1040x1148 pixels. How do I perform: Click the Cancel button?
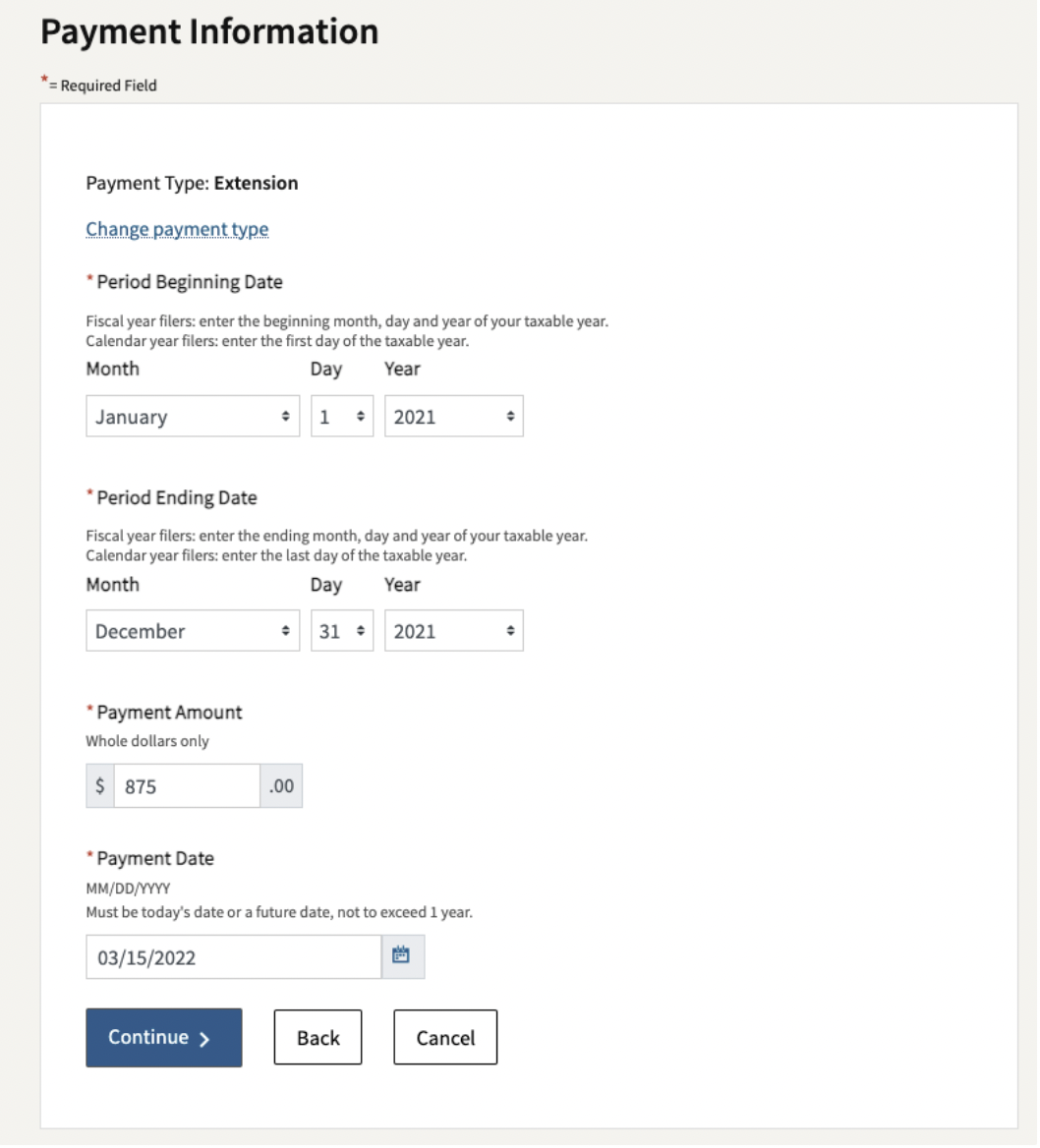tap(446, 1040)
